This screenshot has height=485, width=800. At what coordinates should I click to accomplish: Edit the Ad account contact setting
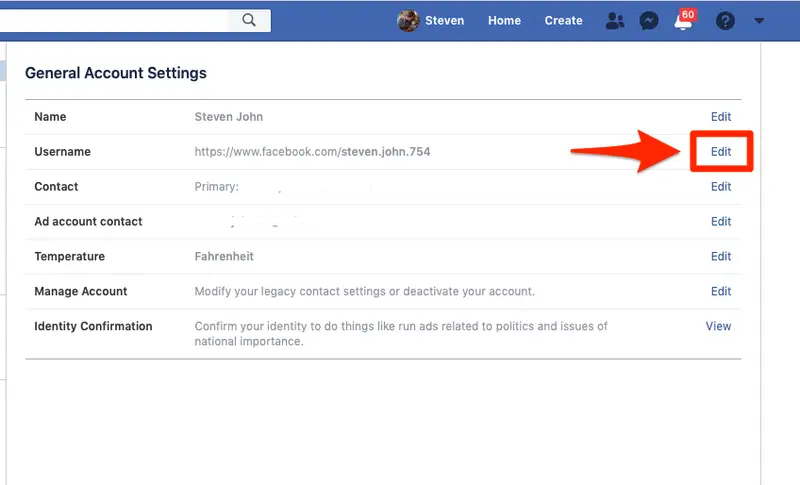(721, 222)
